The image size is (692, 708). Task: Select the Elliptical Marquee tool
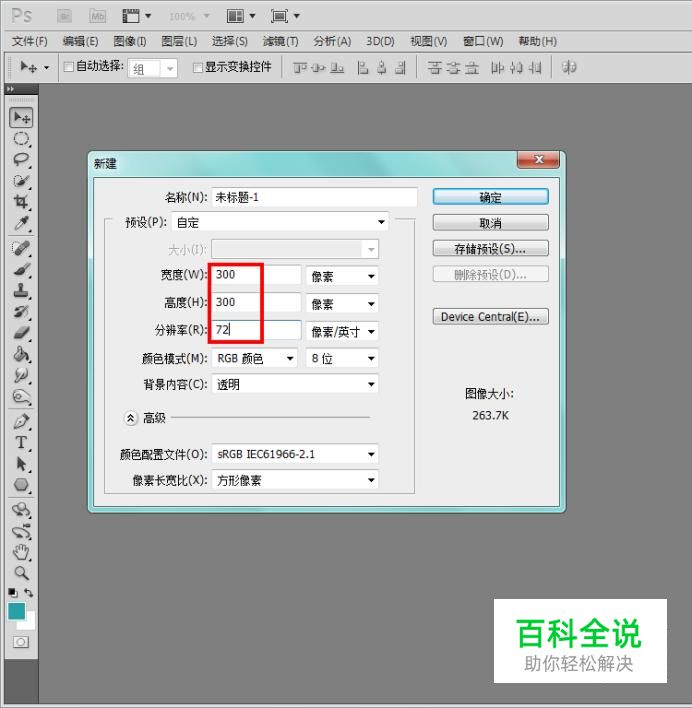tap(21, 139)
